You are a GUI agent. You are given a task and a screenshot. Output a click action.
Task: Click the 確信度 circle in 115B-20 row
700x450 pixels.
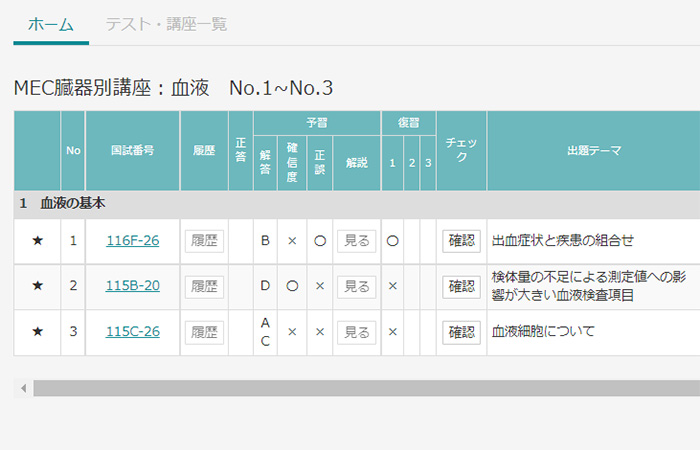tap(292, 286)
